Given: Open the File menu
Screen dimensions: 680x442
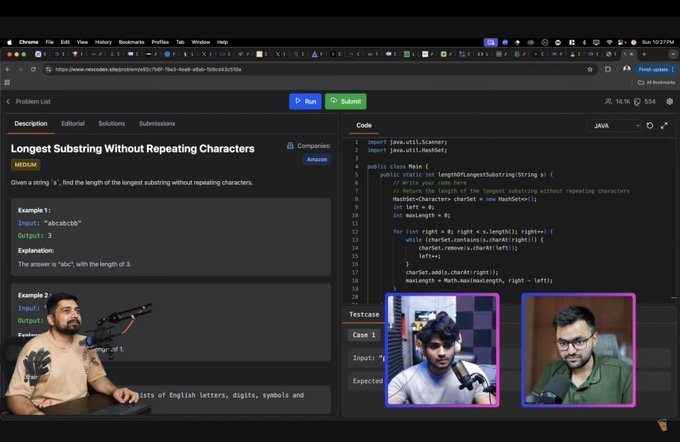Looking at the screenshot, I should point(49,42).
